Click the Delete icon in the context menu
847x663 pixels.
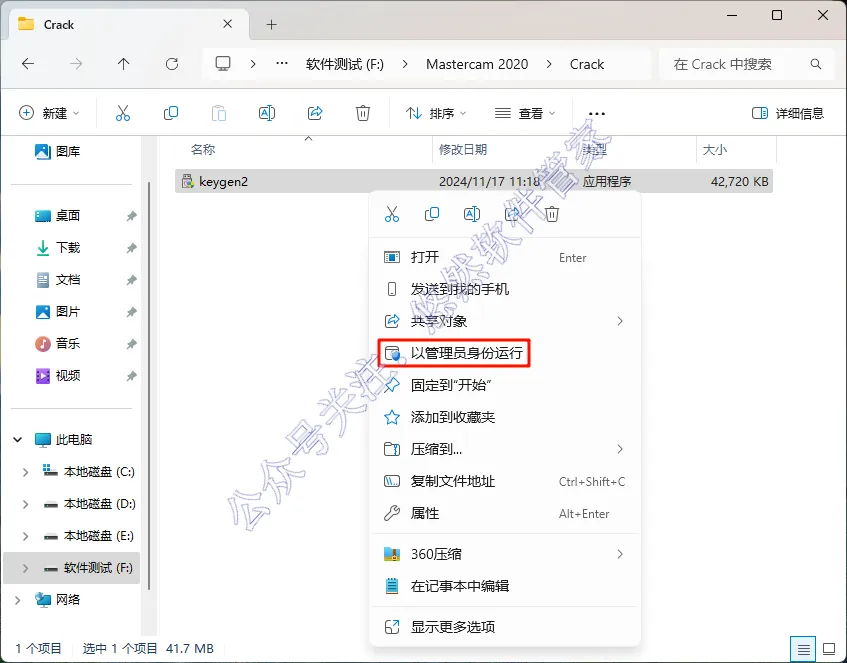point(552,214)
